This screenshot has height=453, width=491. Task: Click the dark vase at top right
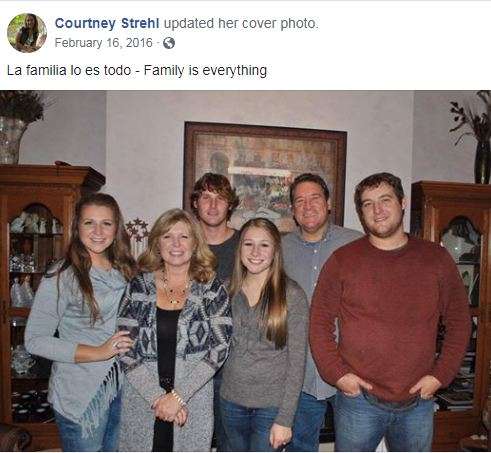(482, 162)
